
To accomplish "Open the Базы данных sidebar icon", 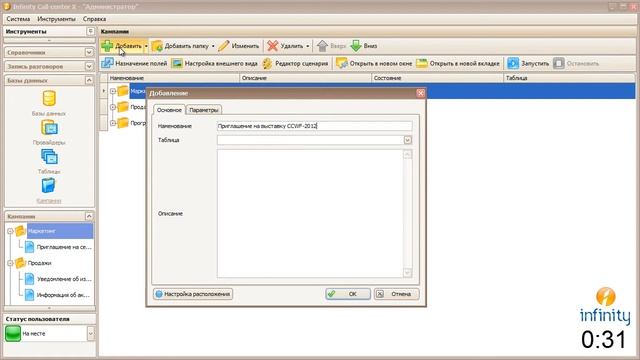I will coord(49,99).
